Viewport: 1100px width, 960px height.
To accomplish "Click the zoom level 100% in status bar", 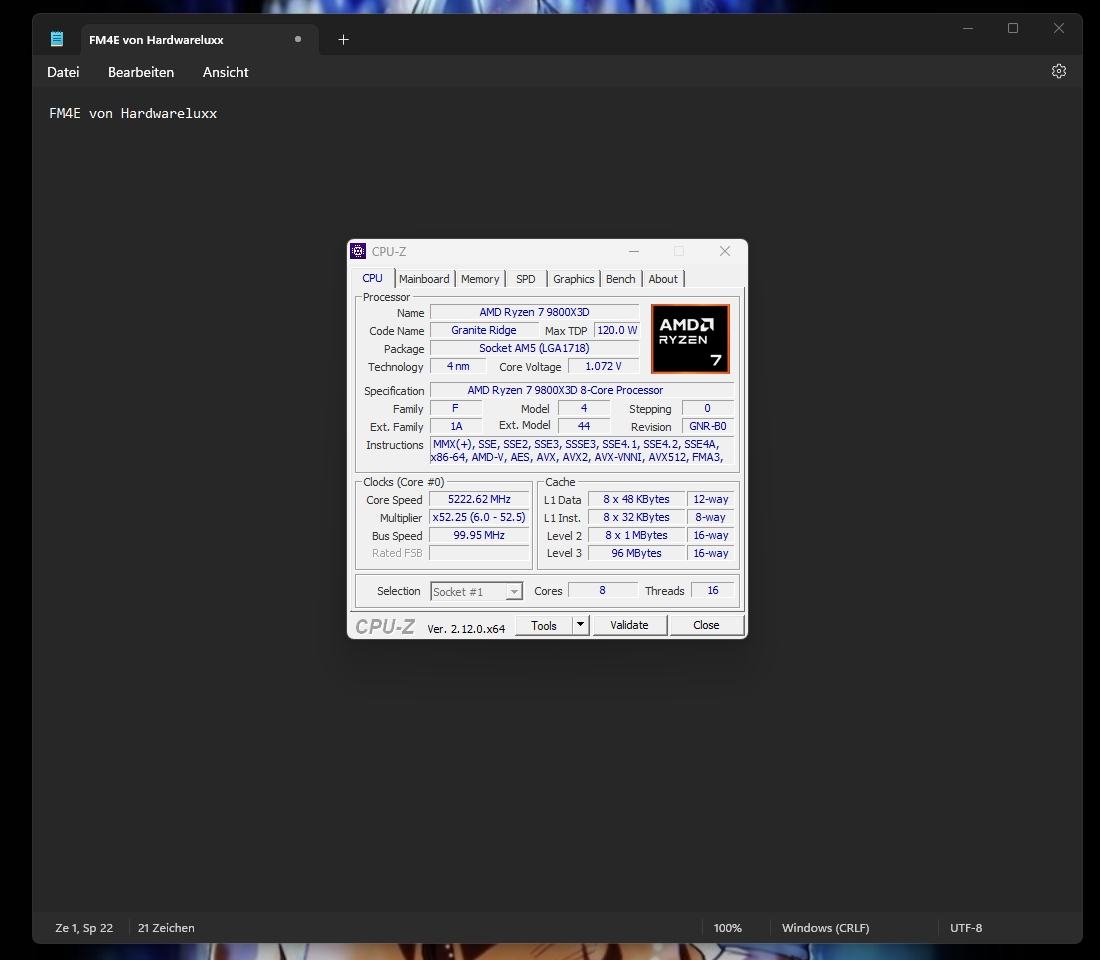I will pyautogui.click(x=727, y=928).
